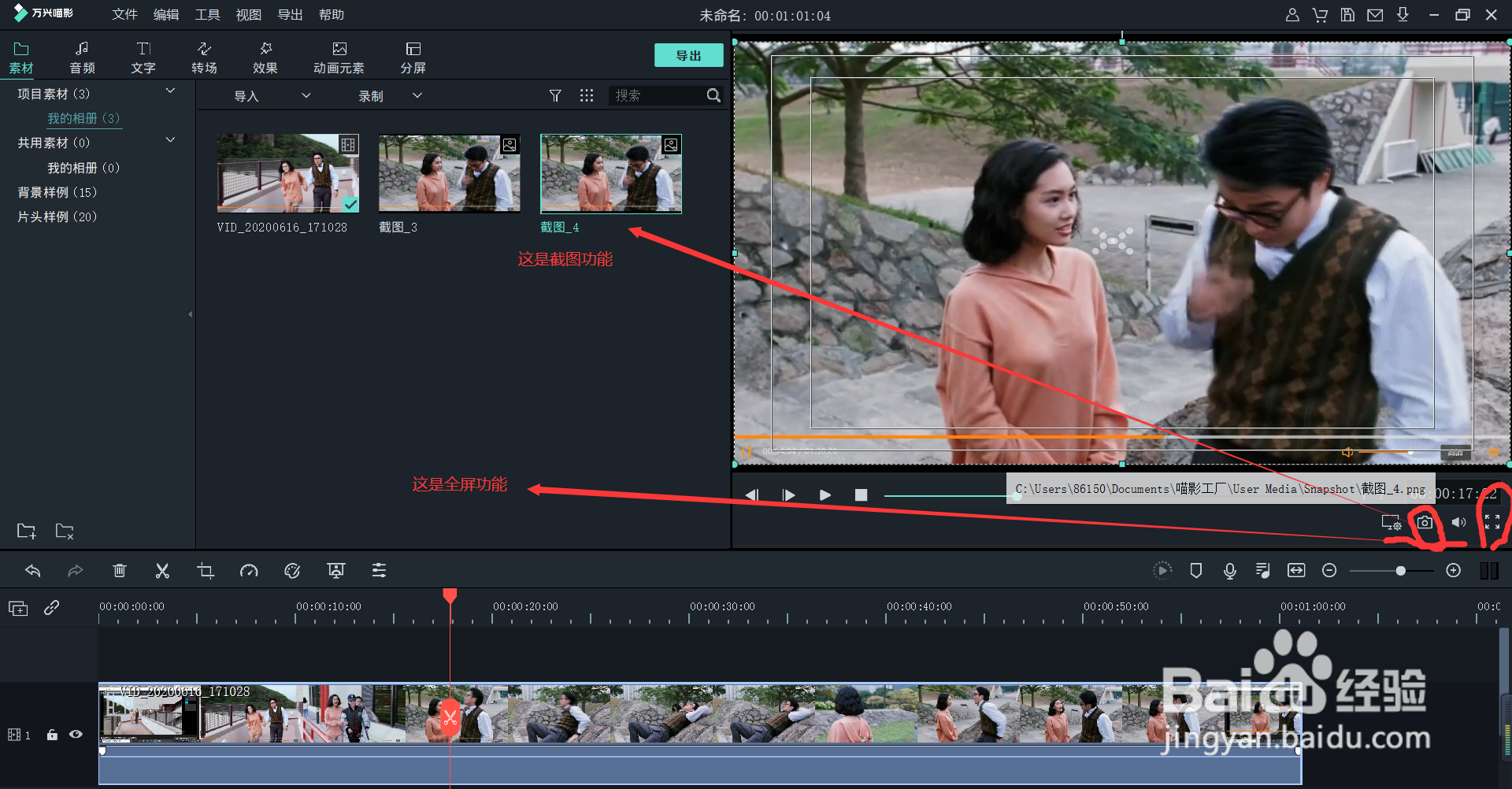
Task: Undo the last edit
Action: pos(33,571)
